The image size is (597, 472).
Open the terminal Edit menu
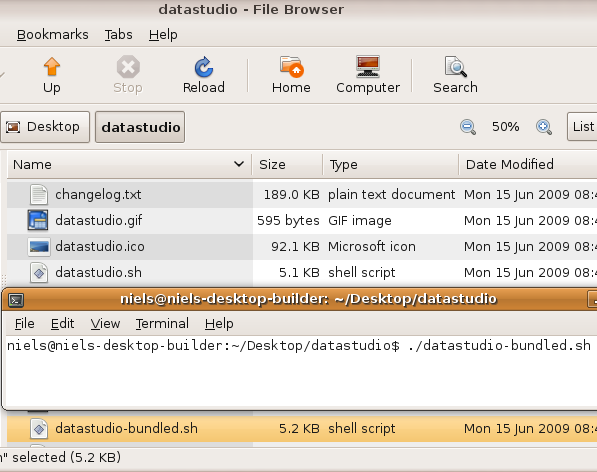[62, 324]
